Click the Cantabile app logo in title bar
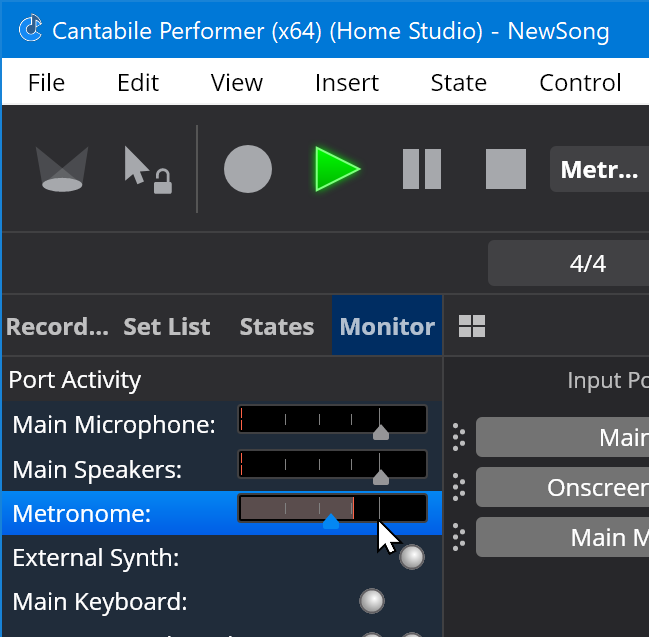649x637 pixels. [x=31, y=29]
